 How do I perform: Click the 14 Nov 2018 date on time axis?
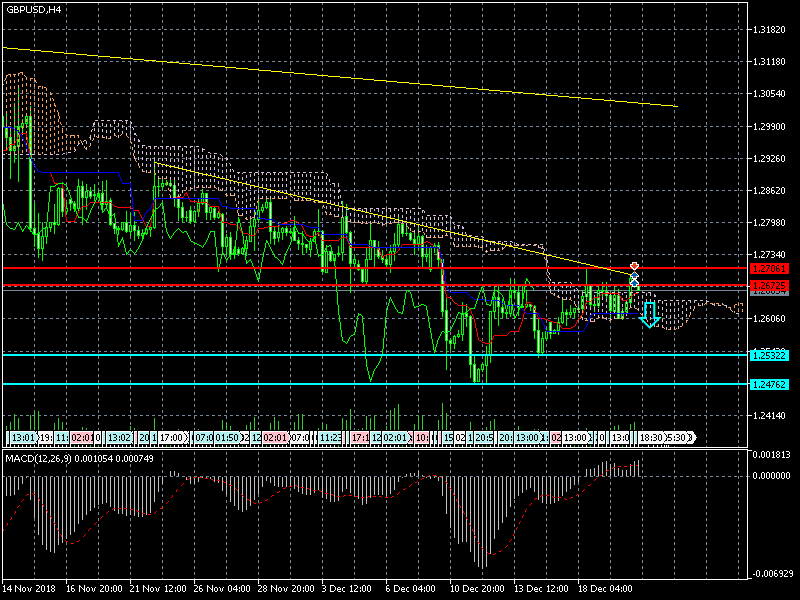30,590
